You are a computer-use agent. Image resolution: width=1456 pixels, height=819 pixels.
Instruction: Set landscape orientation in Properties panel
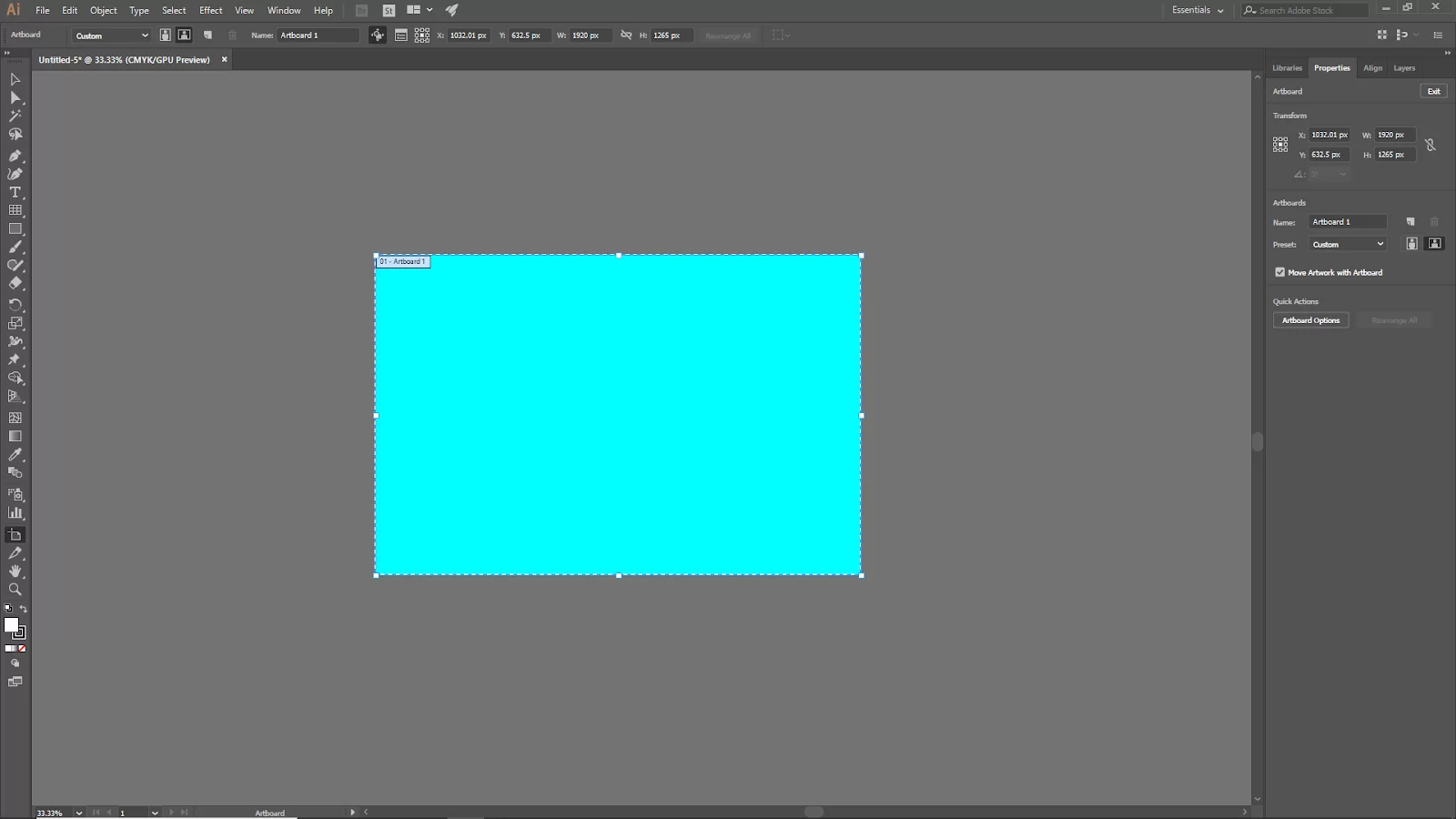click(x=1434, y=244)
